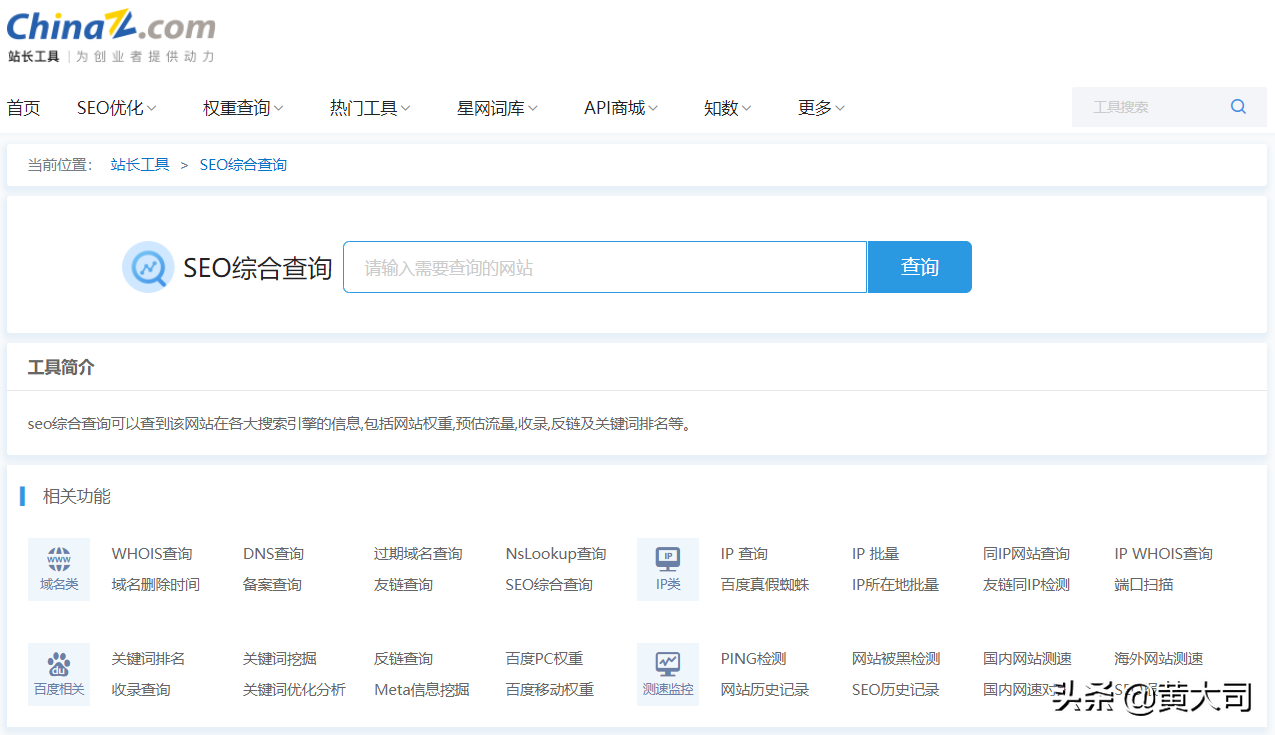The height and width of the screenshot is (735, 1275).
Task: Open the API商城 menu item
Action: point(620,108)
